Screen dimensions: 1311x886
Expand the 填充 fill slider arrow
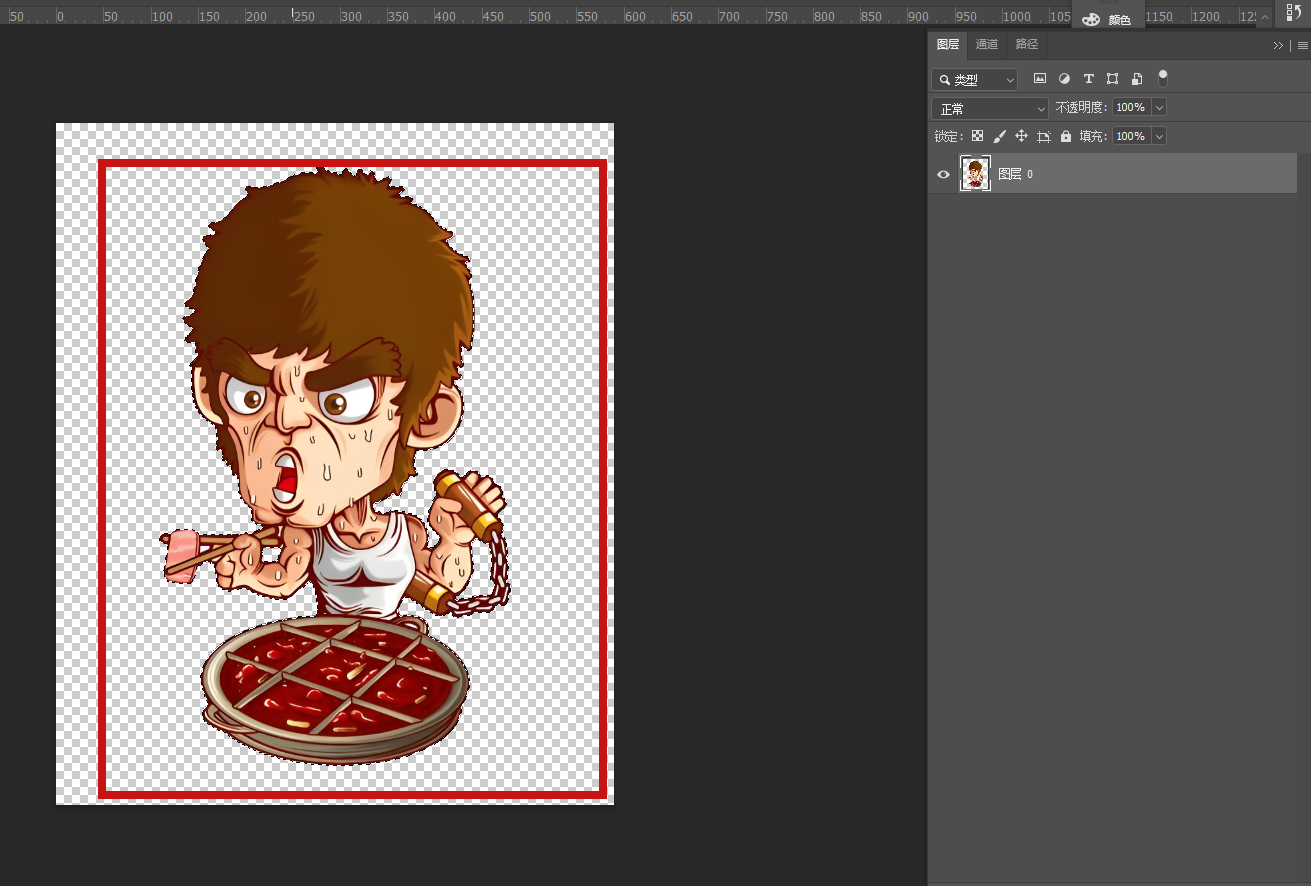pos(1159,136)
